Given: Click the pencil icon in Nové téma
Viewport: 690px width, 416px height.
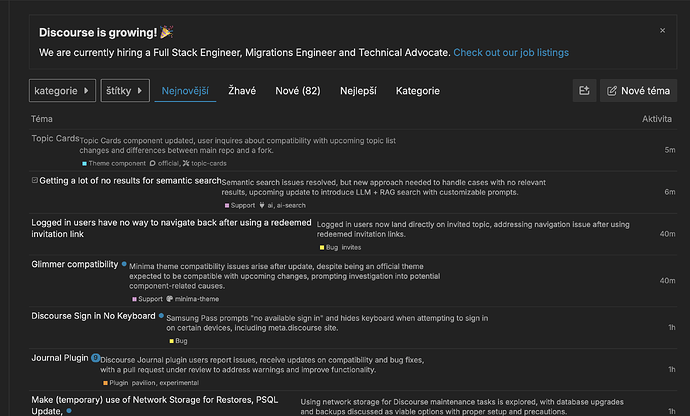Looking at the screenshot, I should click(612, 91).
